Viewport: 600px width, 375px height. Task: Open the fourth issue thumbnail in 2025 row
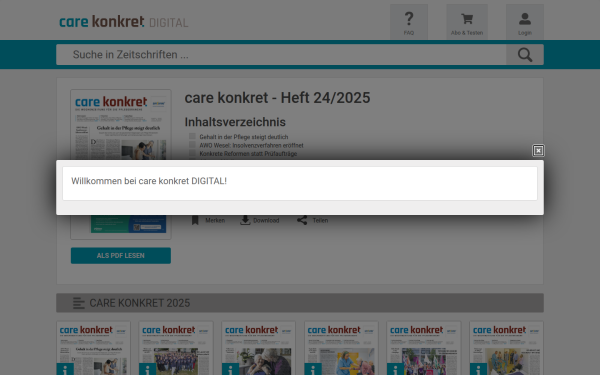341,348
